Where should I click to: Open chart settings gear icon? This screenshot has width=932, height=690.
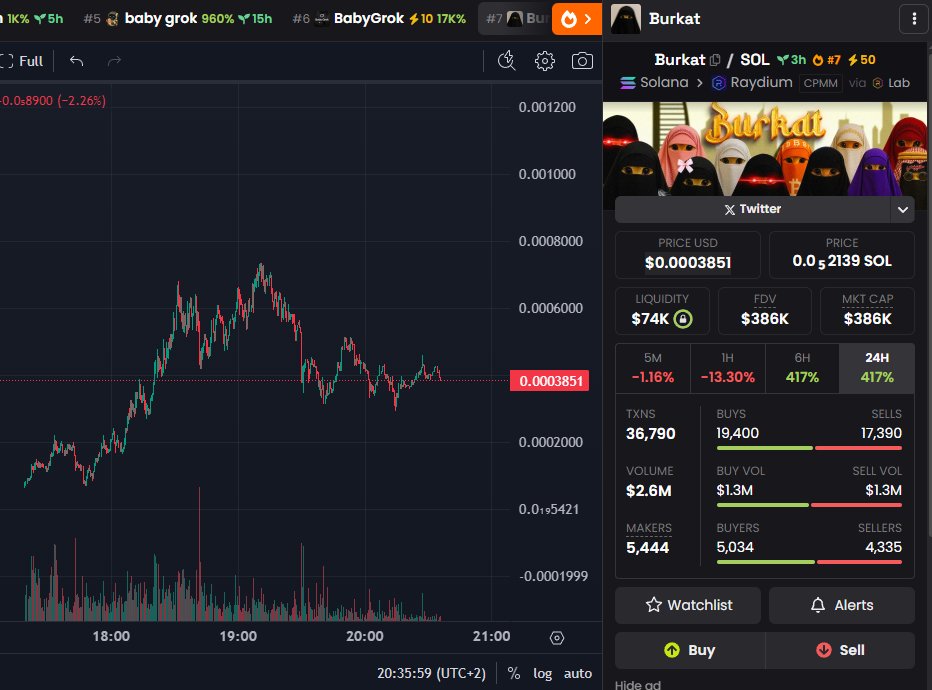click(x=544, y=61)
